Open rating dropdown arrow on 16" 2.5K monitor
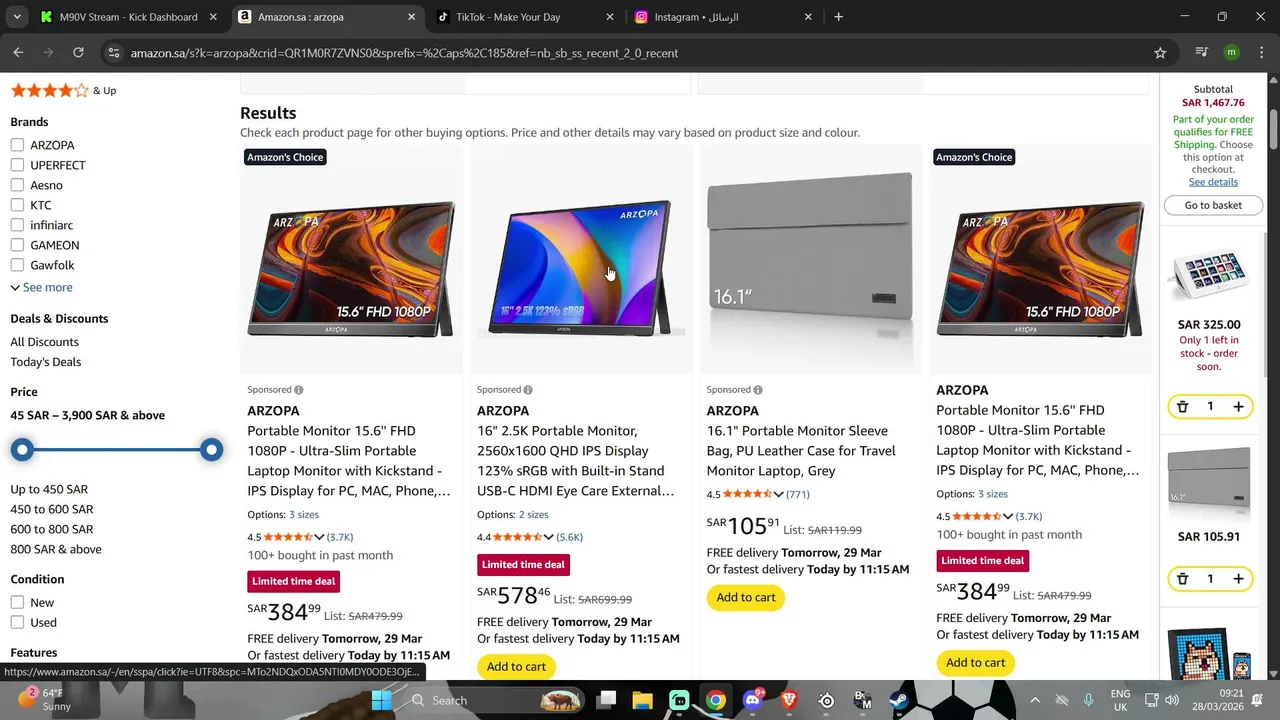The image size is (1280, 720). (548, 537)
